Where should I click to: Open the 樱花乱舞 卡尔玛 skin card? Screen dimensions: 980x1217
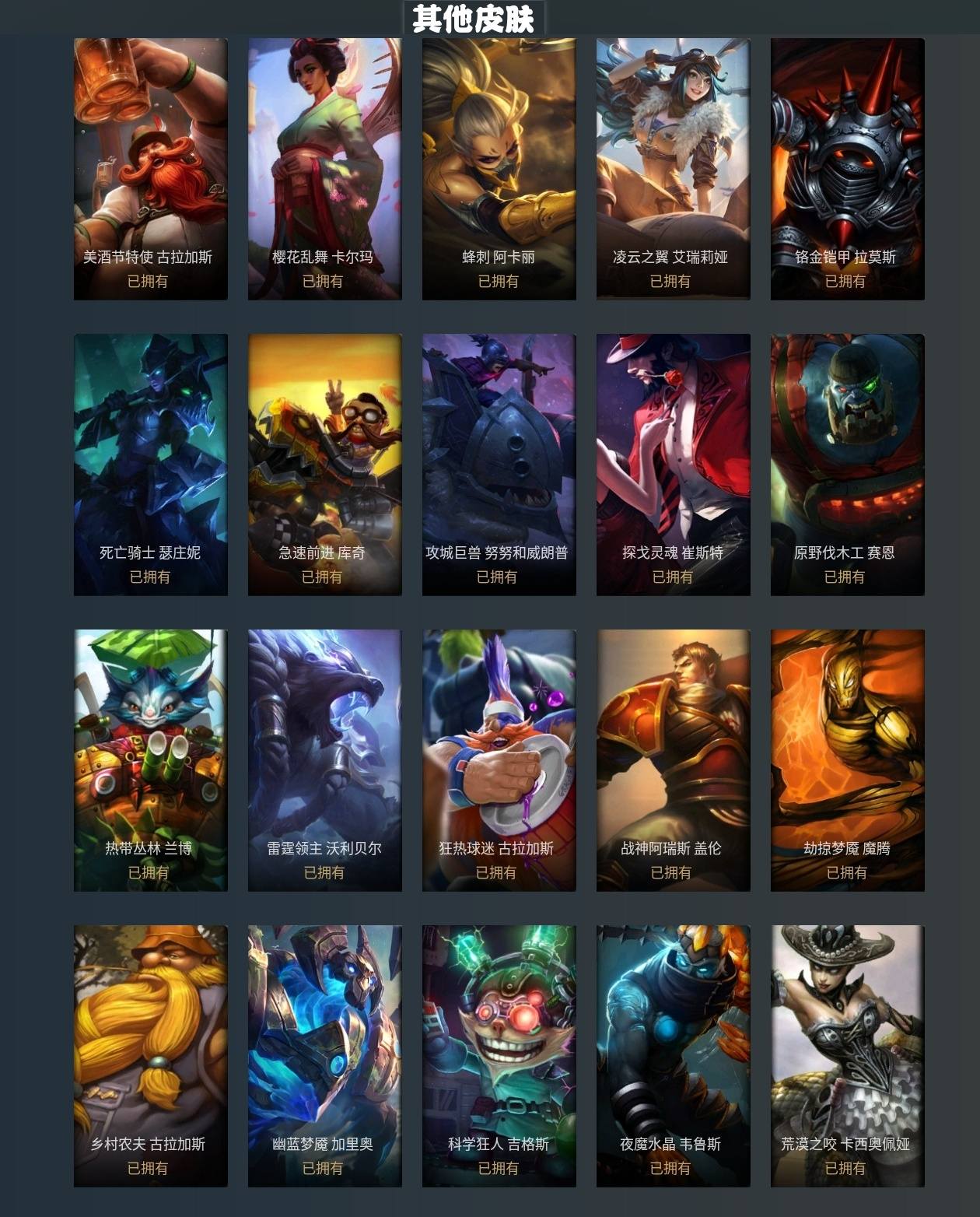[325, 169]
